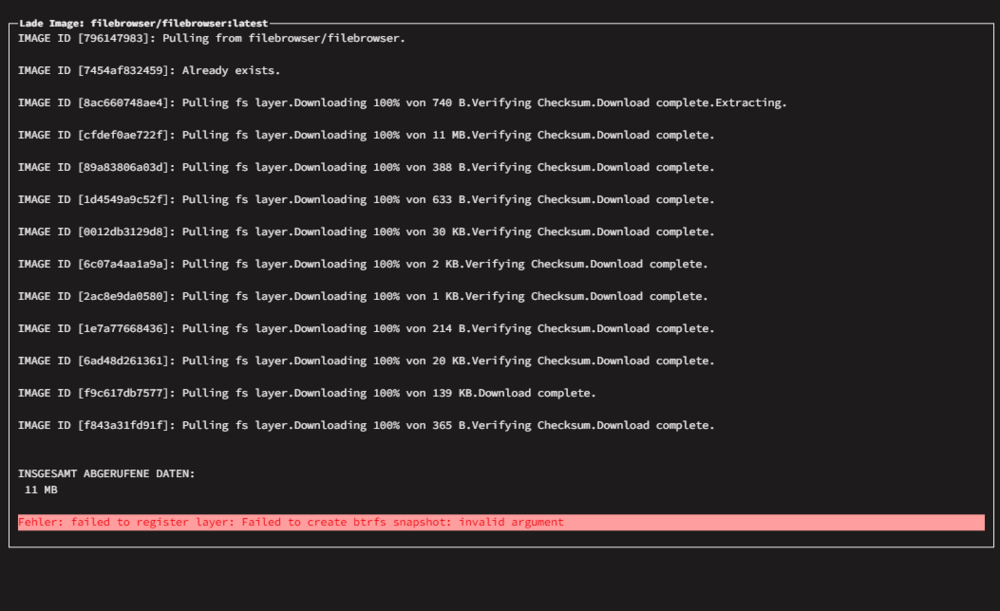Image resolution: width=1000 pixels, height=611 pixels.
Task: Click the red 'Fehler: failed to register layer' message
Action: 501,522
